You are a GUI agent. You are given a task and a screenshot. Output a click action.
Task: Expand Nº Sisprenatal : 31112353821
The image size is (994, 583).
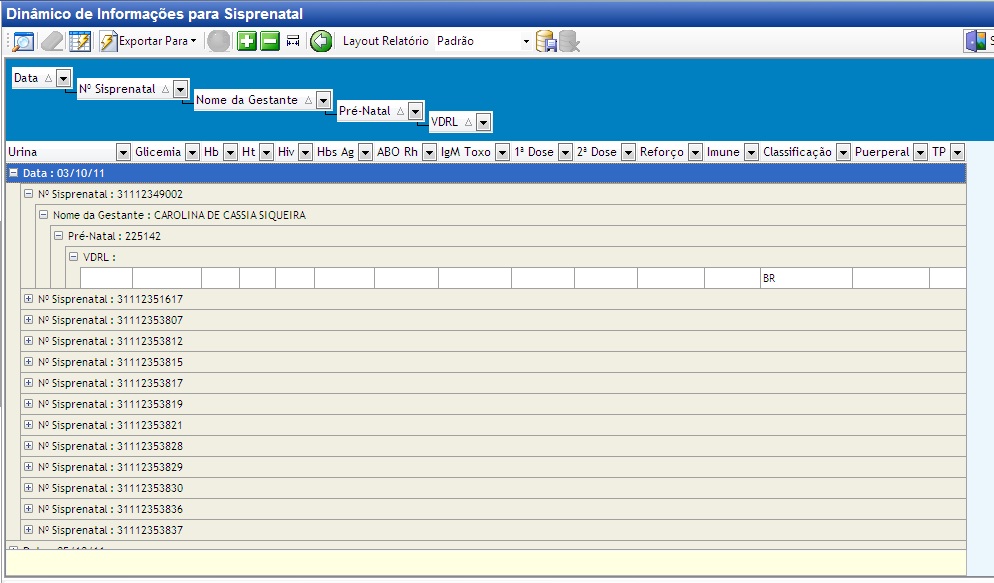29,424
